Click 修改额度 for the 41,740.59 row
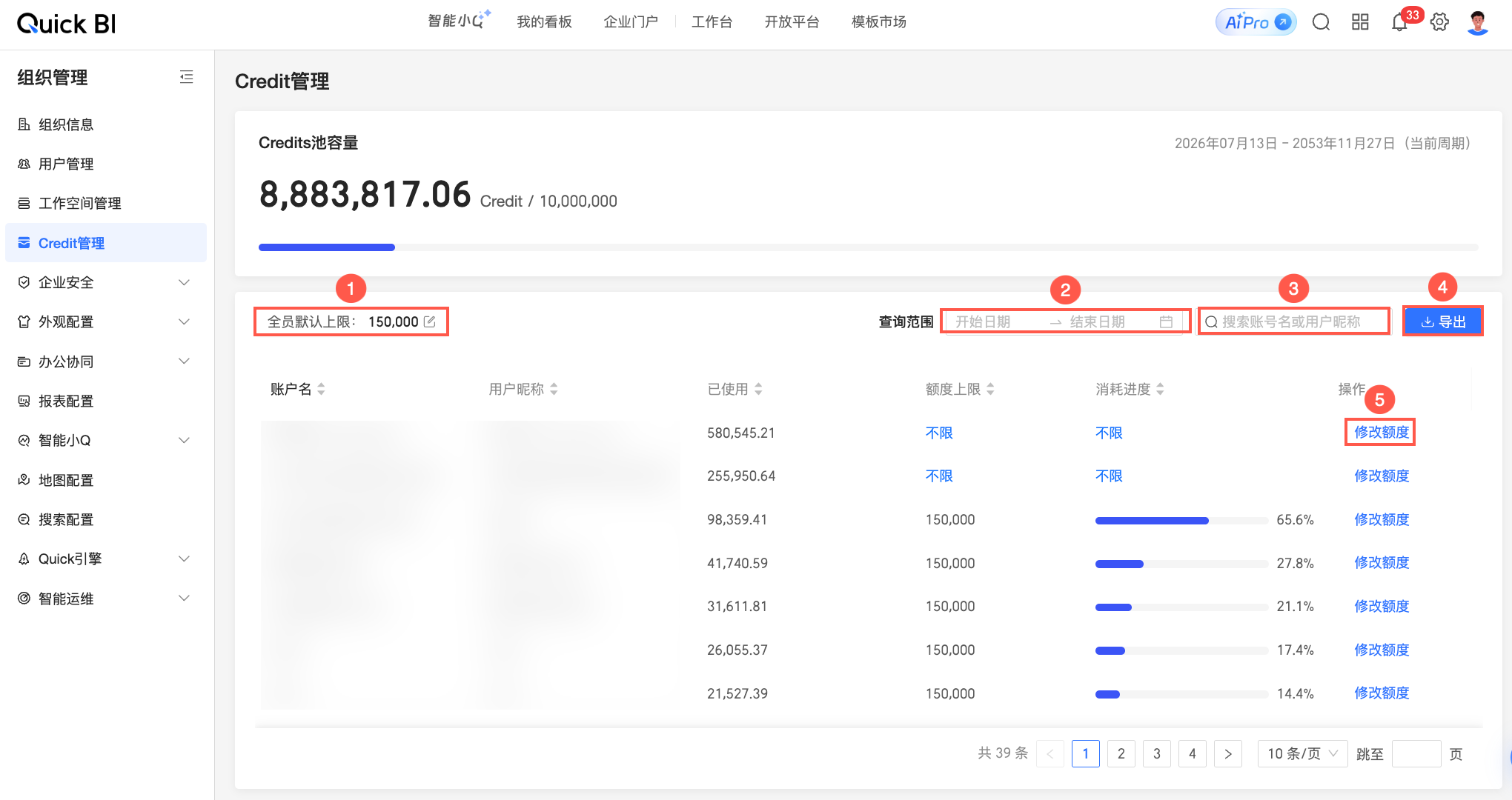Screen dimensions: 1512x800 (x=1382, y=563)
